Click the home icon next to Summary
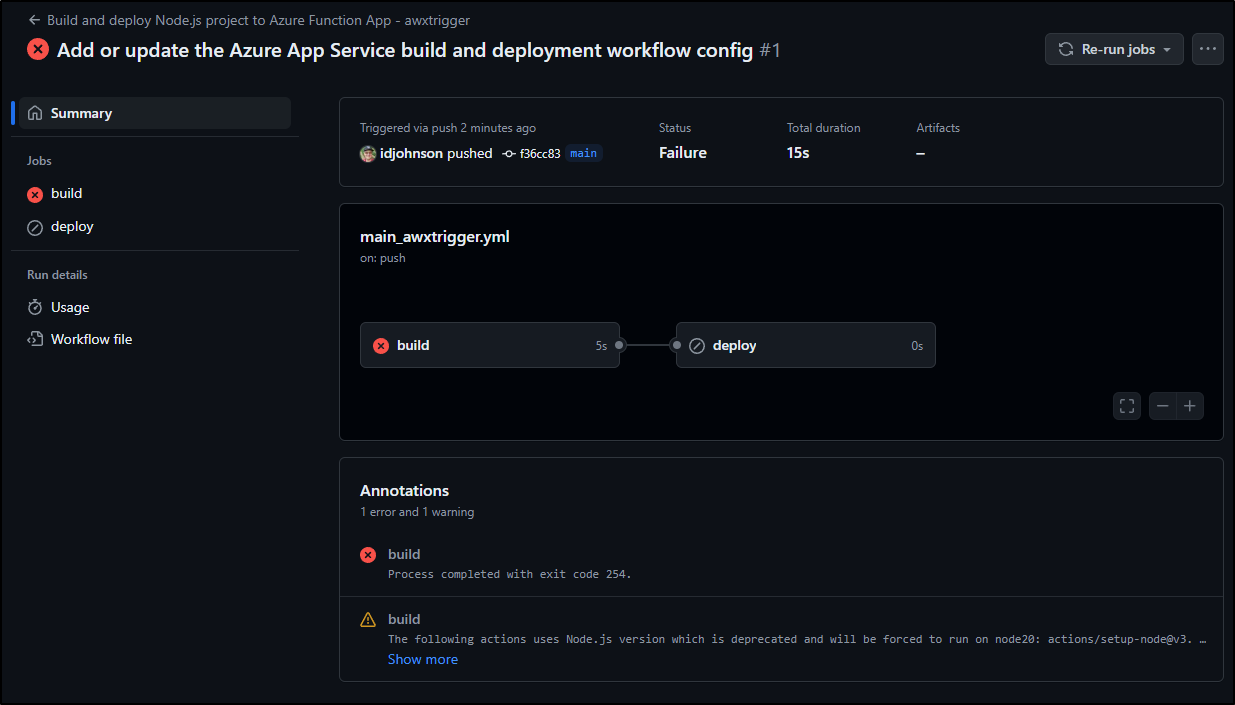 click(35, 113)
